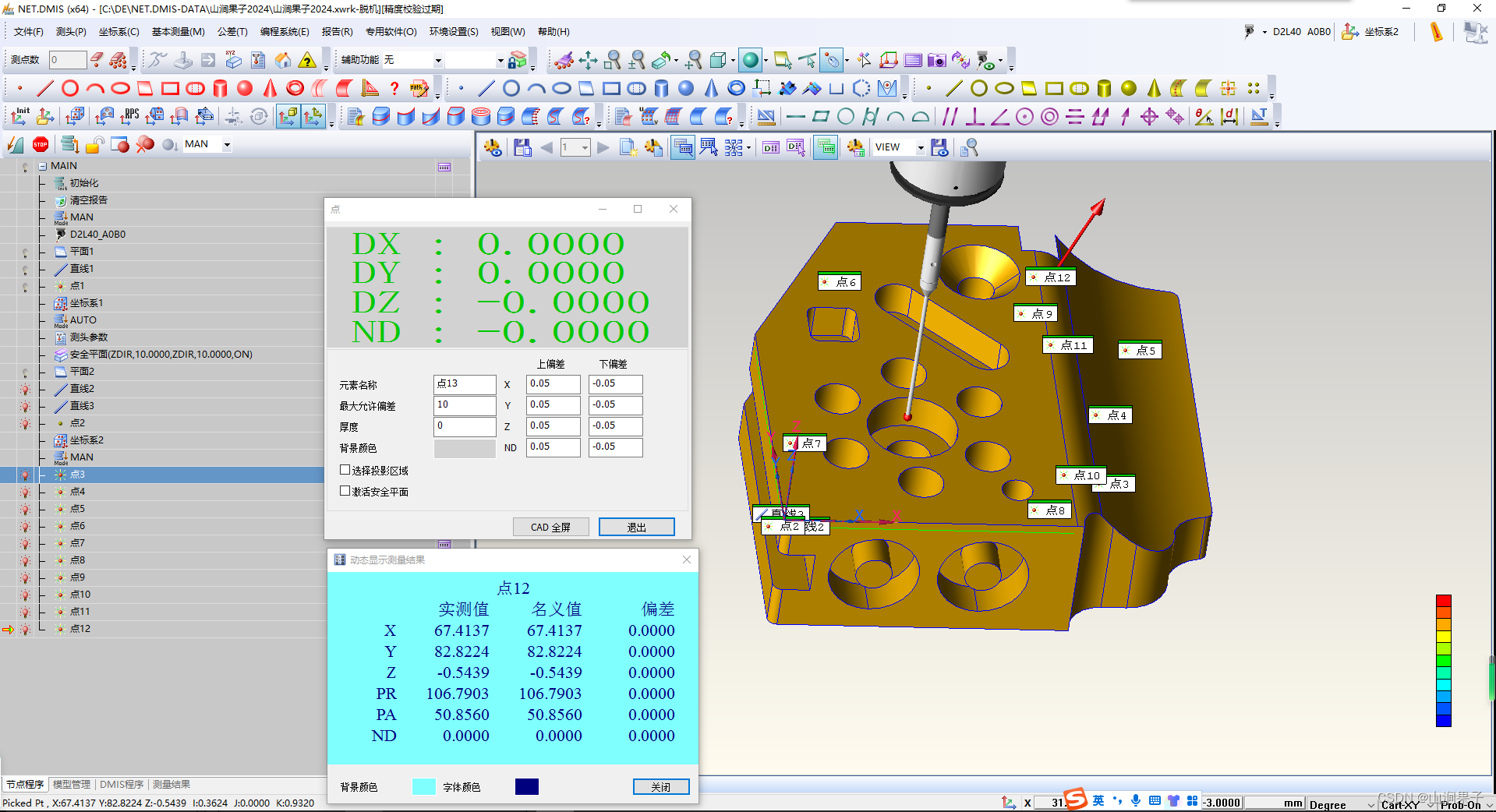Click the CAD 全屏 button
The width and height of the screenshot is (1496, 812).
tap(550, 527)
